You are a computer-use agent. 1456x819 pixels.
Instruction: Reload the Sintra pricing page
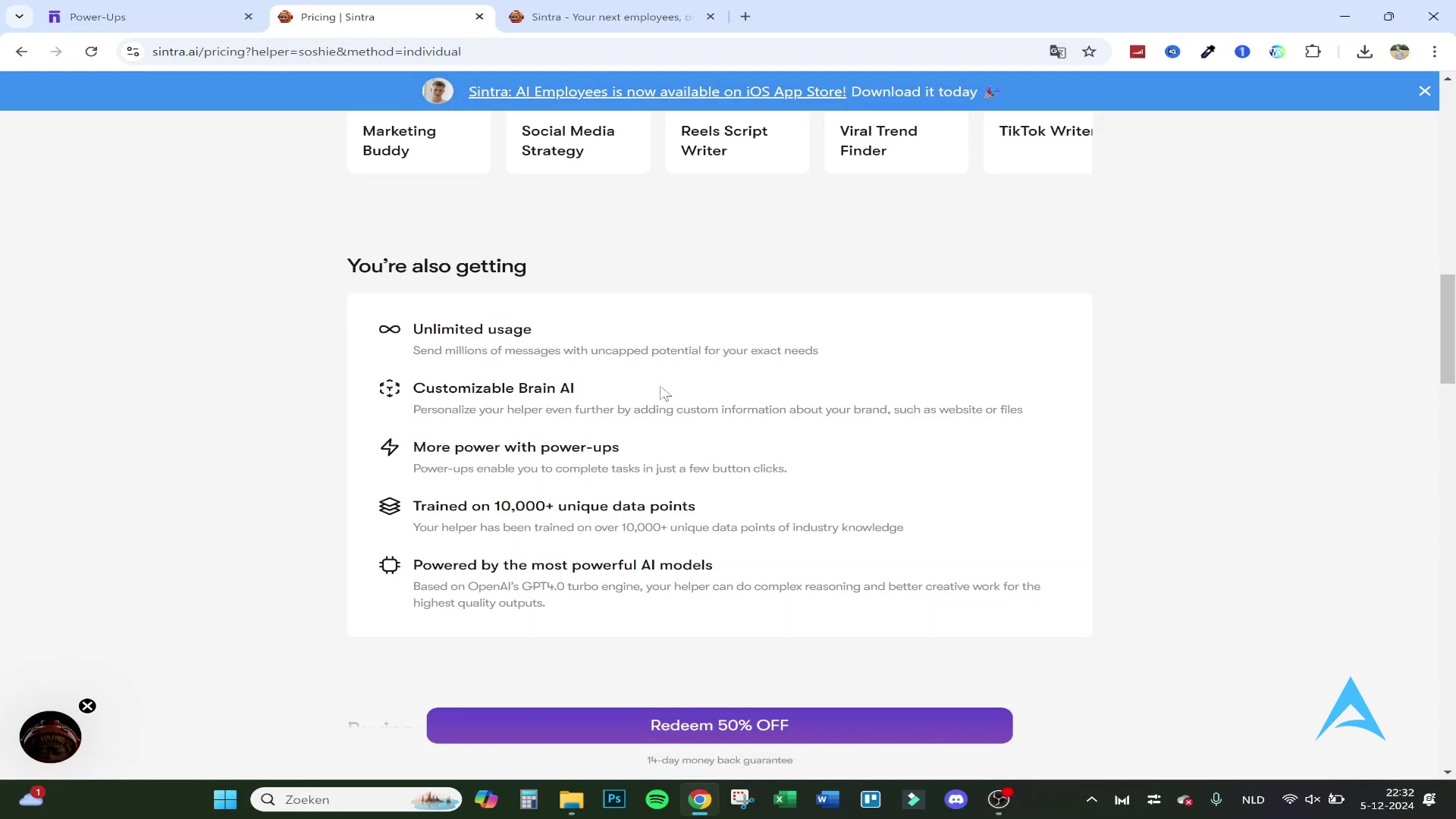coord(91,52)
